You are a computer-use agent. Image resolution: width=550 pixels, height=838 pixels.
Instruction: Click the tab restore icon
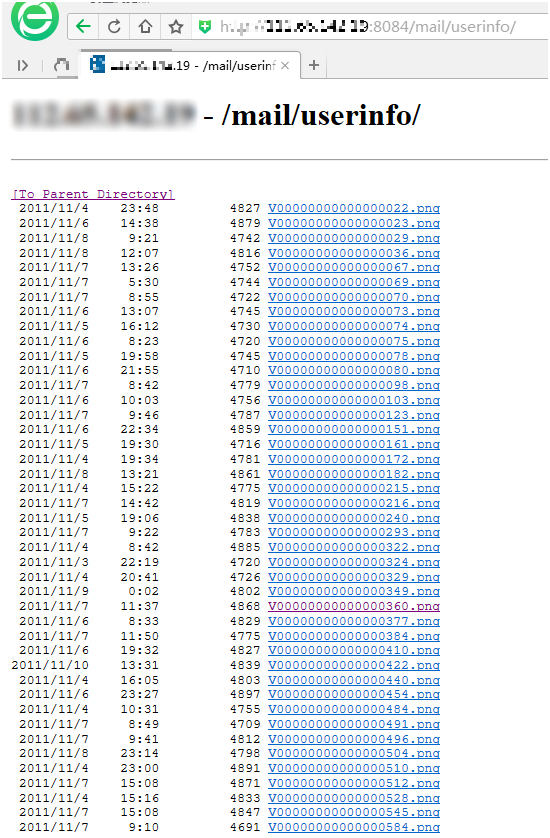point(61,65)
